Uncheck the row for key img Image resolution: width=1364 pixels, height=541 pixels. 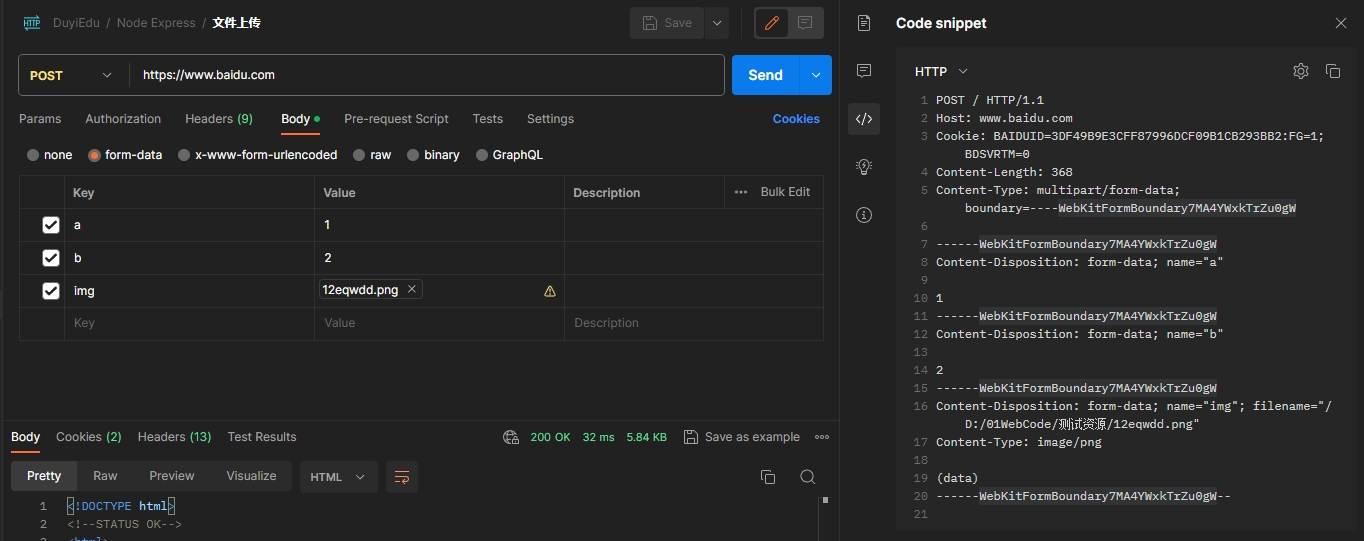coord(51,291)
